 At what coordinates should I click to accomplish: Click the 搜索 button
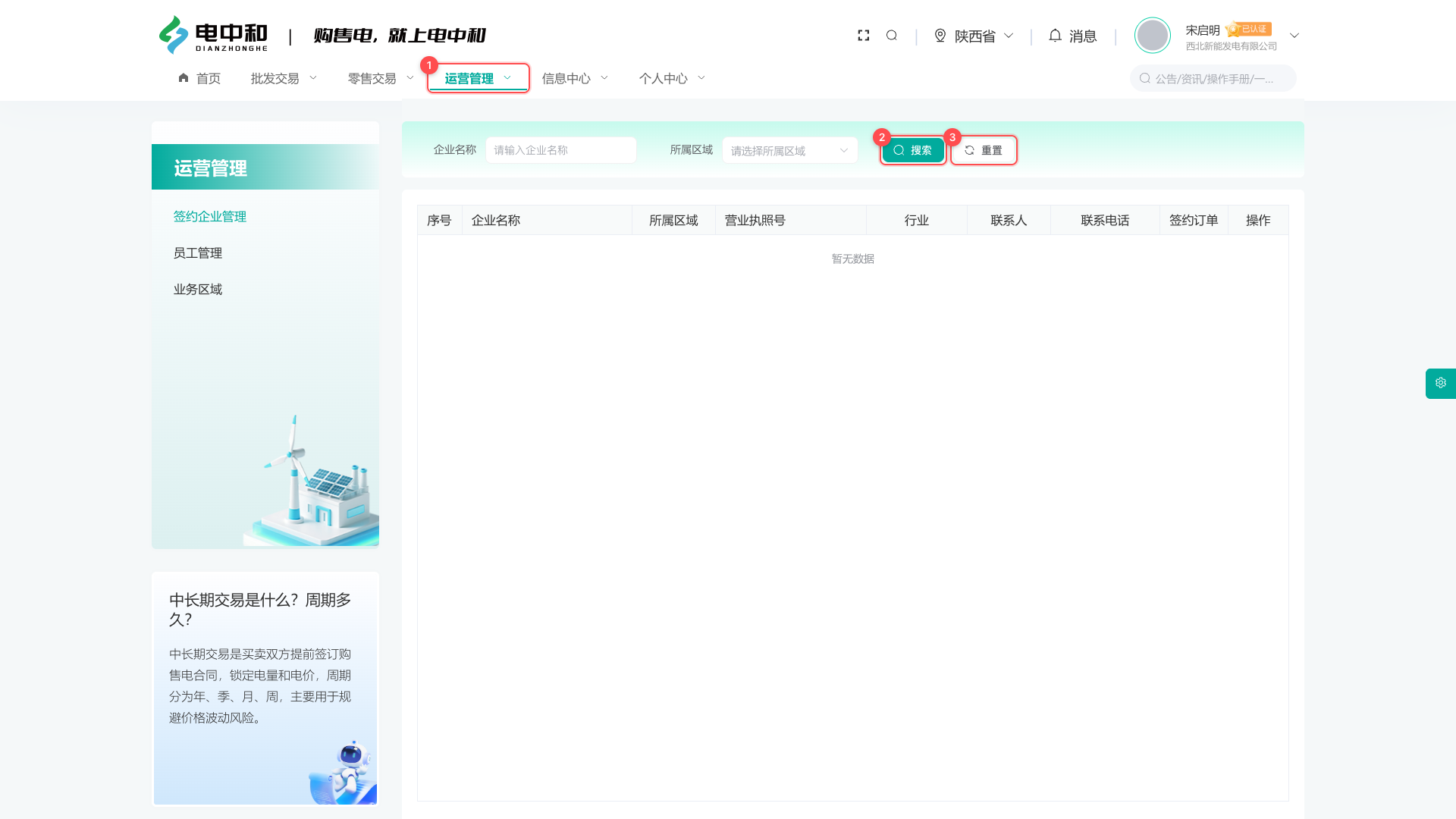(913, 150)
